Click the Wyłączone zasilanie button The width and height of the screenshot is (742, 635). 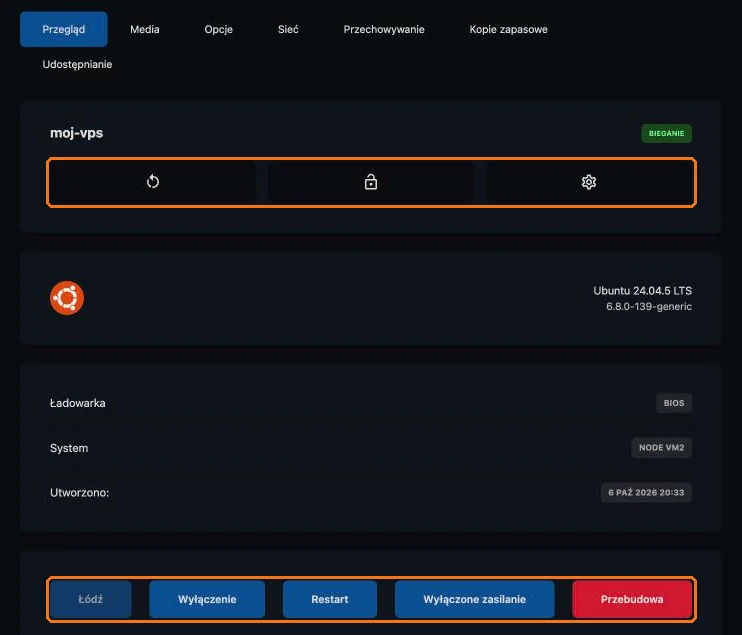475,599
